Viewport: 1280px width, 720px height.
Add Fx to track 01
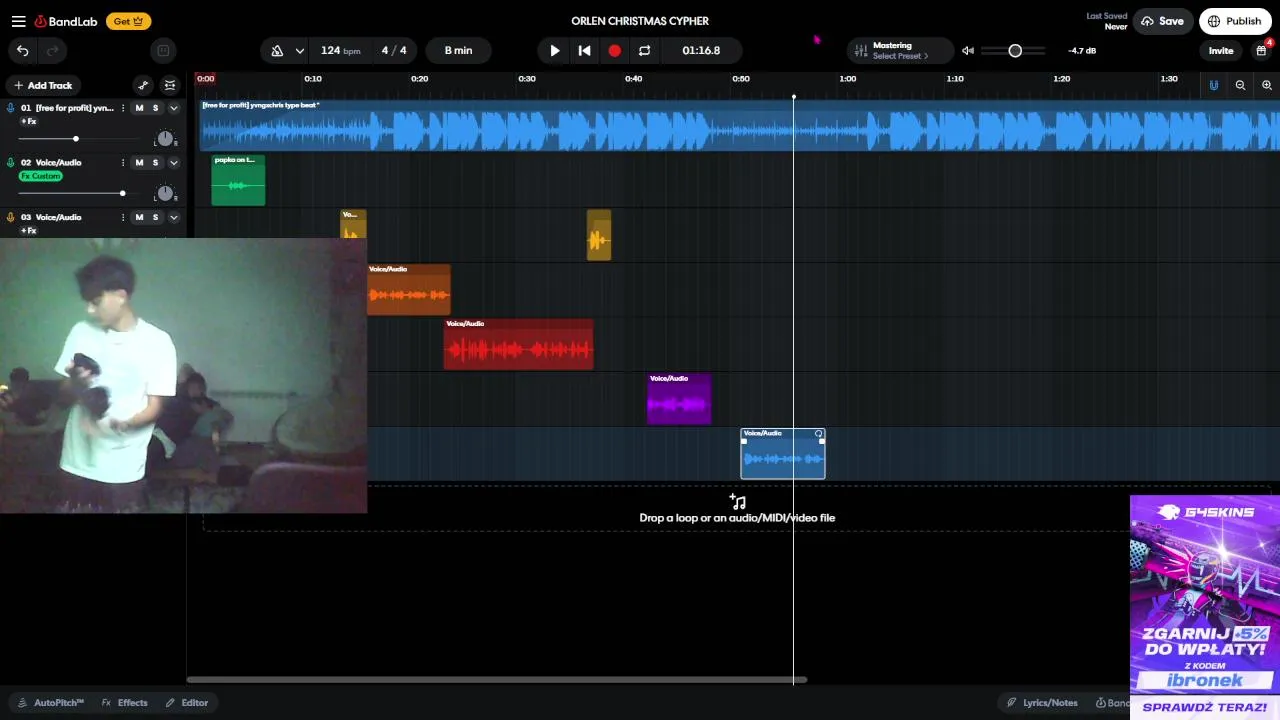29,121
